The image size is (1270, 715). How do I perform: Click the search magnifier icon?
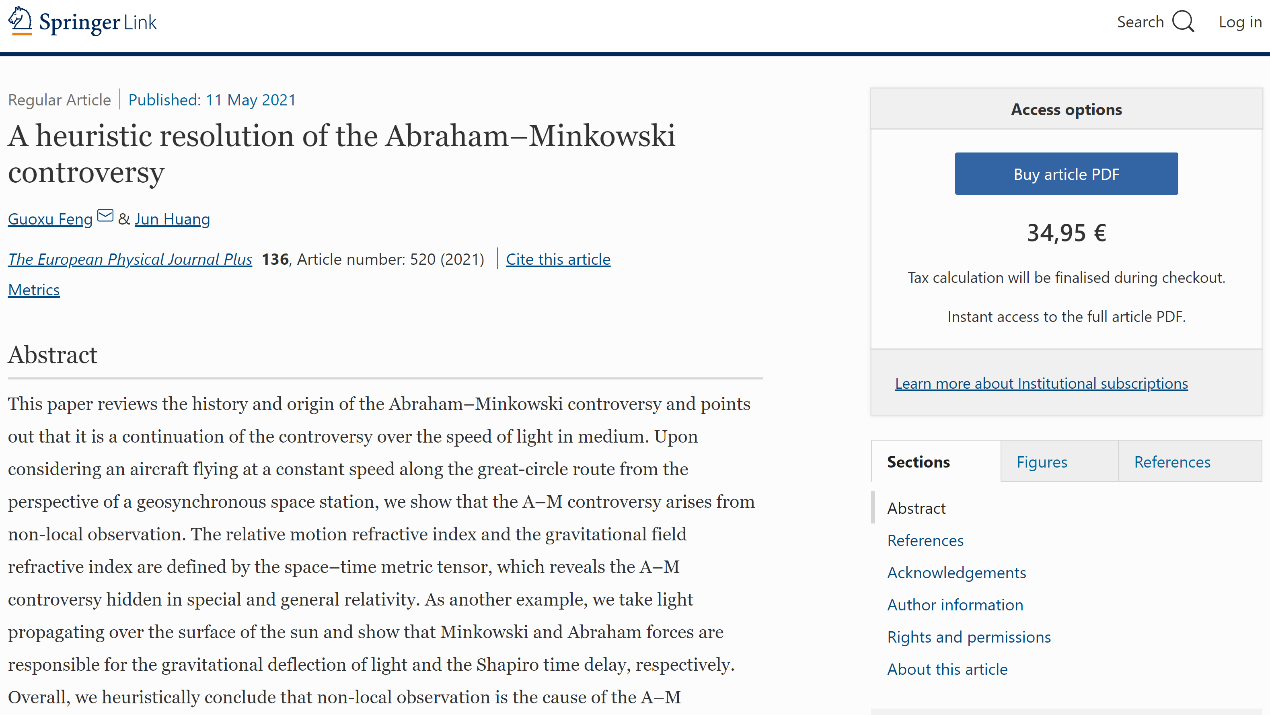click(x=1183, y=22)
